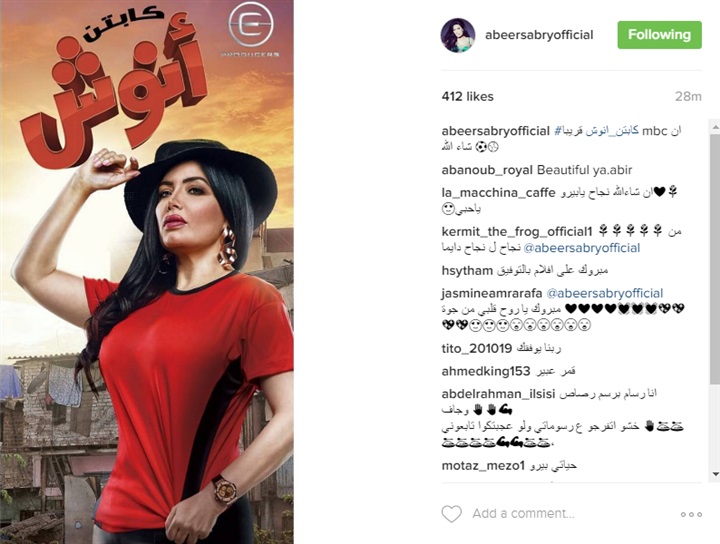Image resolution: width=720 pixels, height=544 pixels.
Task: Click the comments scrollbar up arrow
Action: point(715,126)
